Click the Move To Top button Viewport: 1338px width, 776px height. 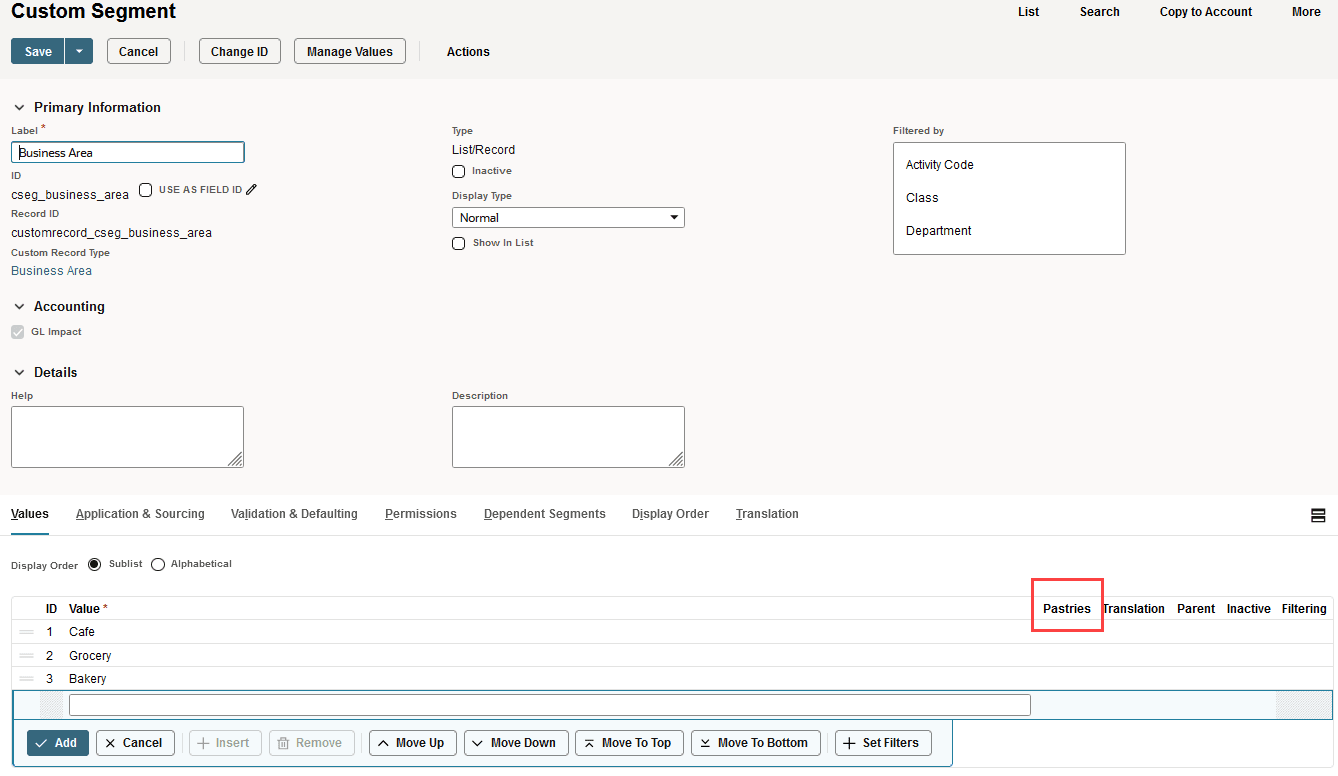tap(629, 743)
